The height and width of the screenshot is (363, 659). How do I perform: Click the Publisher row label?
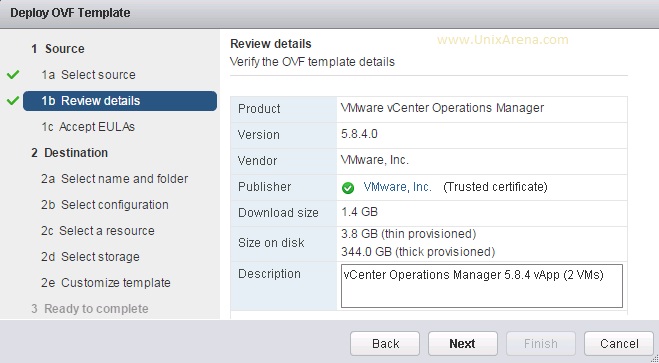coord(264,187)
